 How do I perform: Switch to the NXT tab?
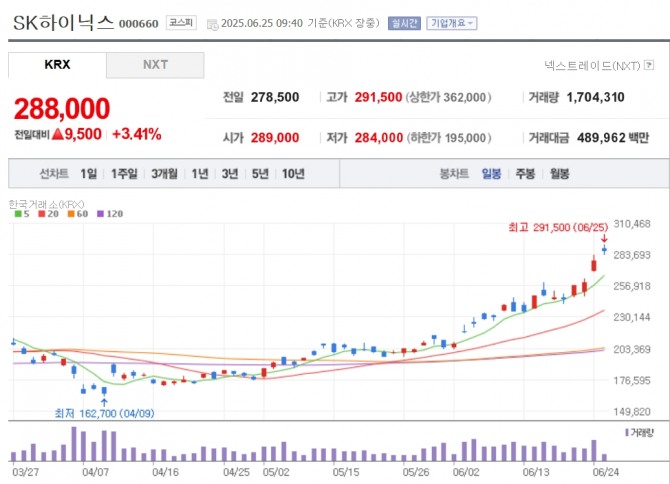pyautogui.click(x=155, y=65)
